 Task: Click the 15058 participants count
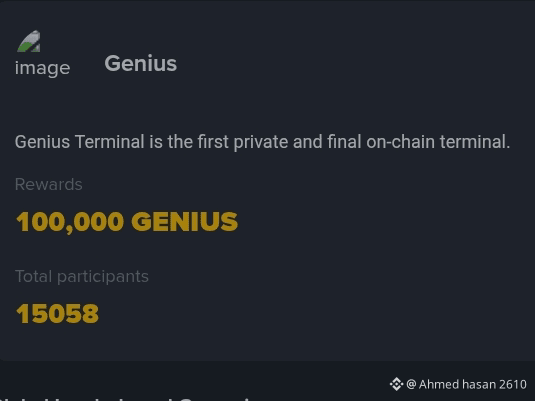(57, 314)
